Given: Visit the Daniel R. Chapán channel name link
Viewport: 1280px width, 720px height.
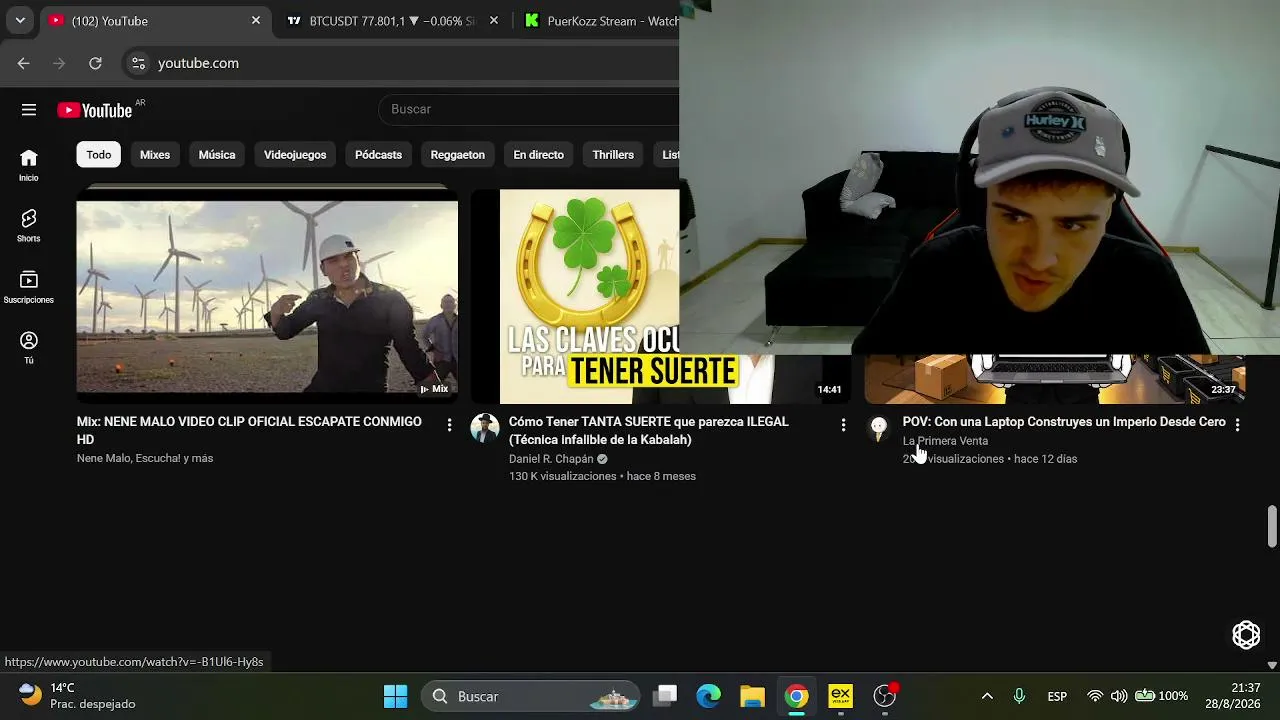Looking at the screenshot, I should 551,459.
